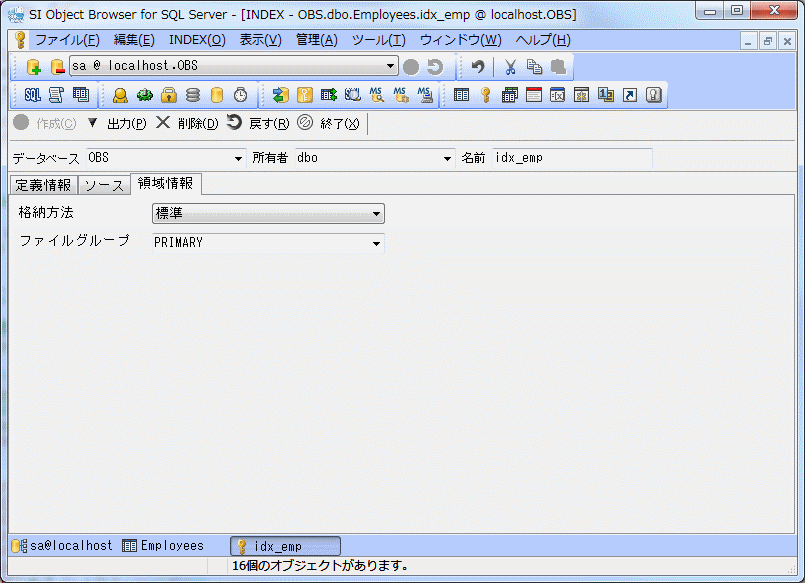Click the 削除(D) delete button

point(188,123)
